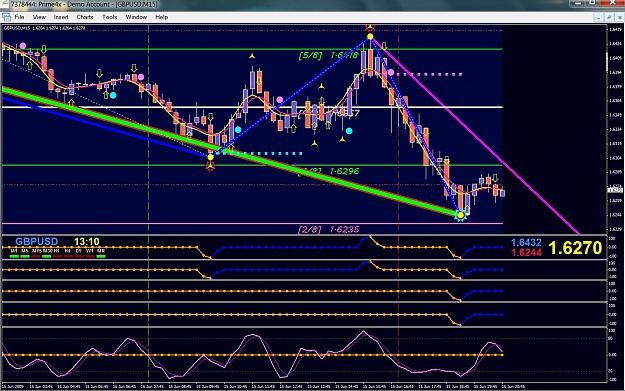Click the chart window icon beside File

[x=6, y=17]
